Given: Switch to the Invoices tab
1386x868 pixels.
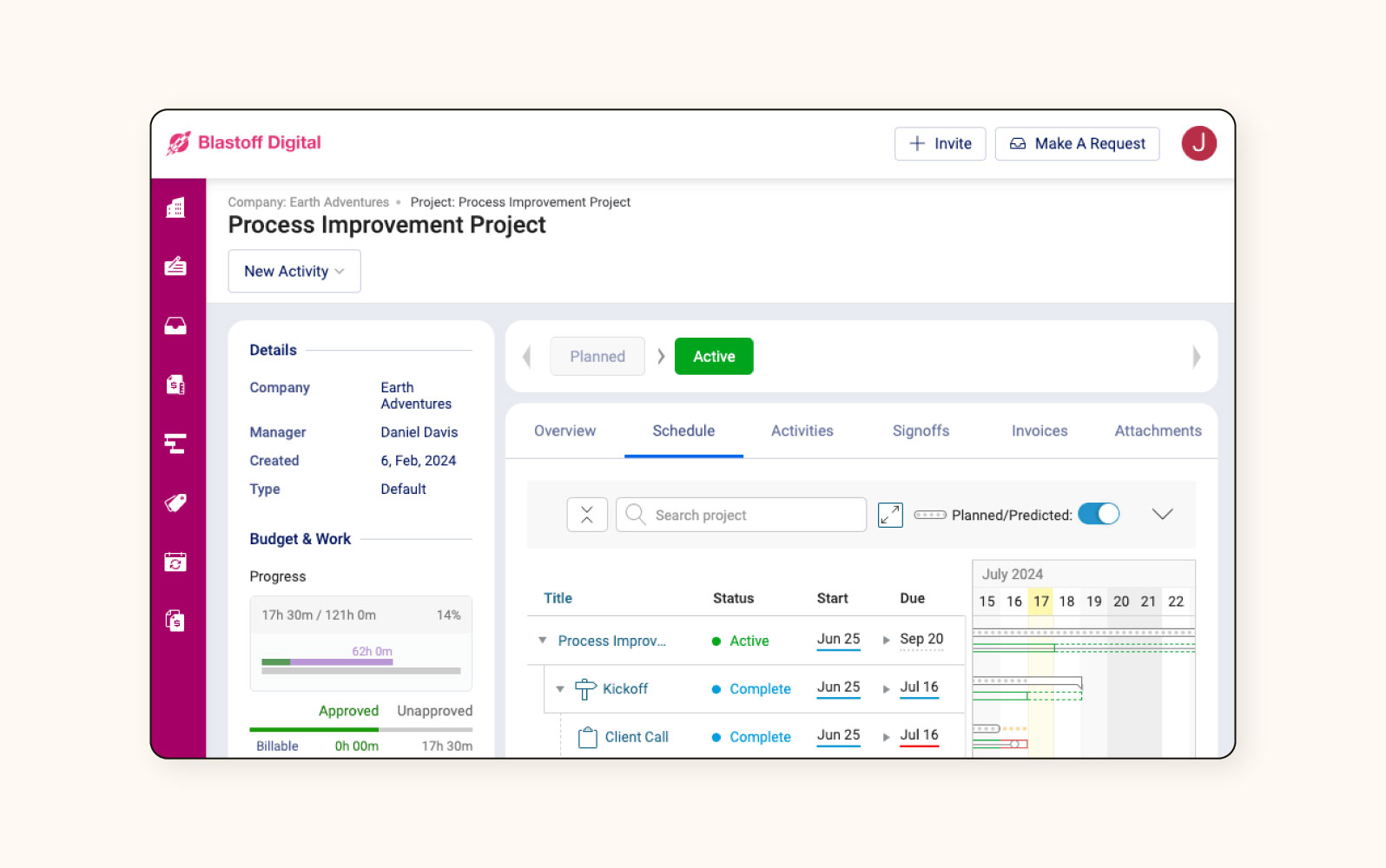Looking at the screenshot, I should [x=1039, y=431].
